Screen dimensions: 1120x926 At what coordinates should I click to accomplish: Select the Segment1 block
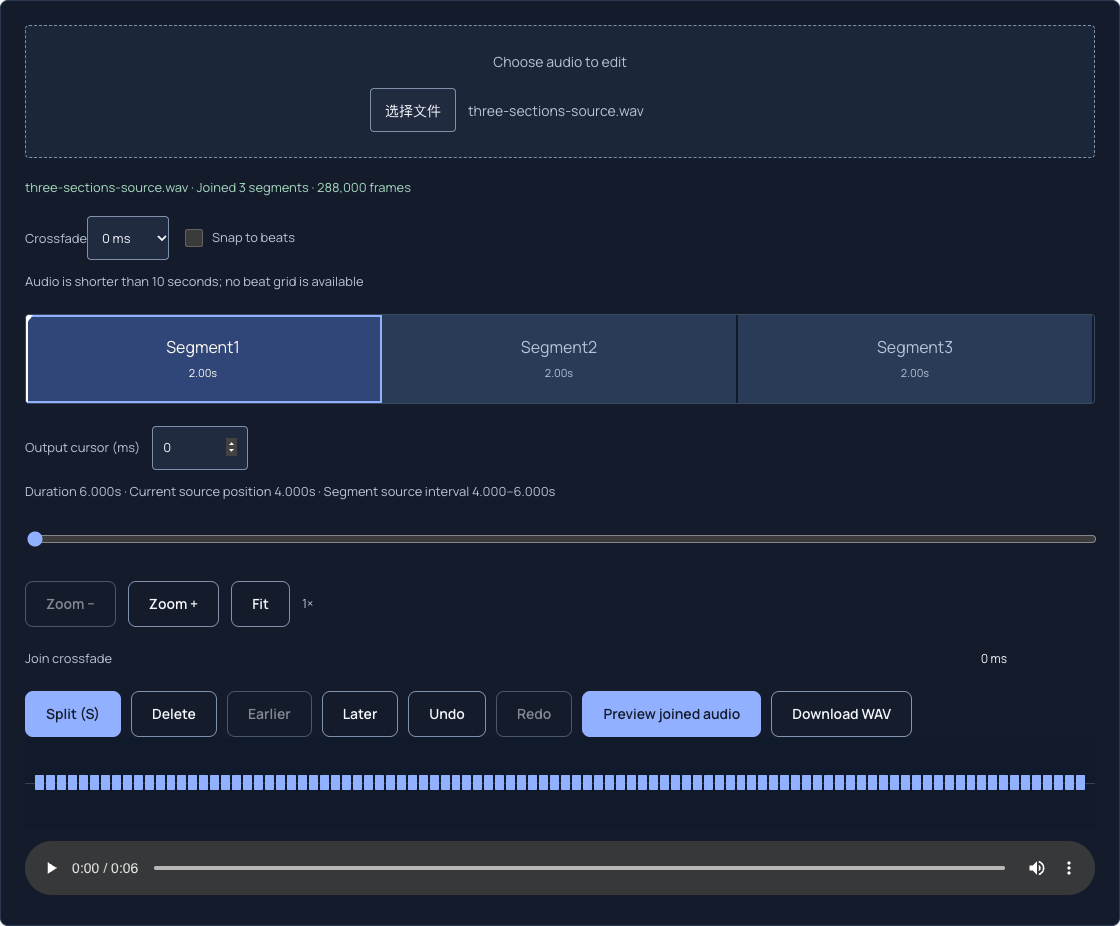204,359
